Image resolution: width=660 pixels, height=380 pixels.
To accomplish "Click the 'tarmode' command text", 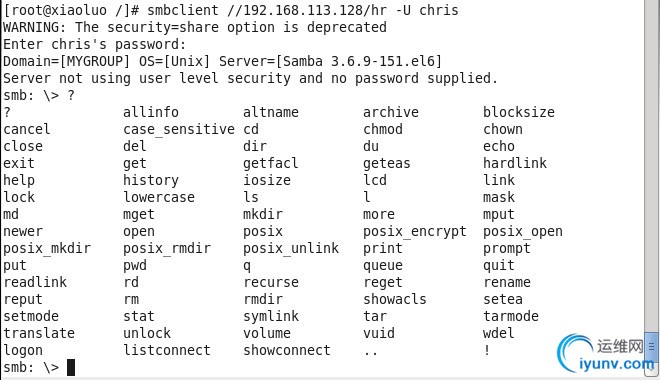I will click(511, 316).
